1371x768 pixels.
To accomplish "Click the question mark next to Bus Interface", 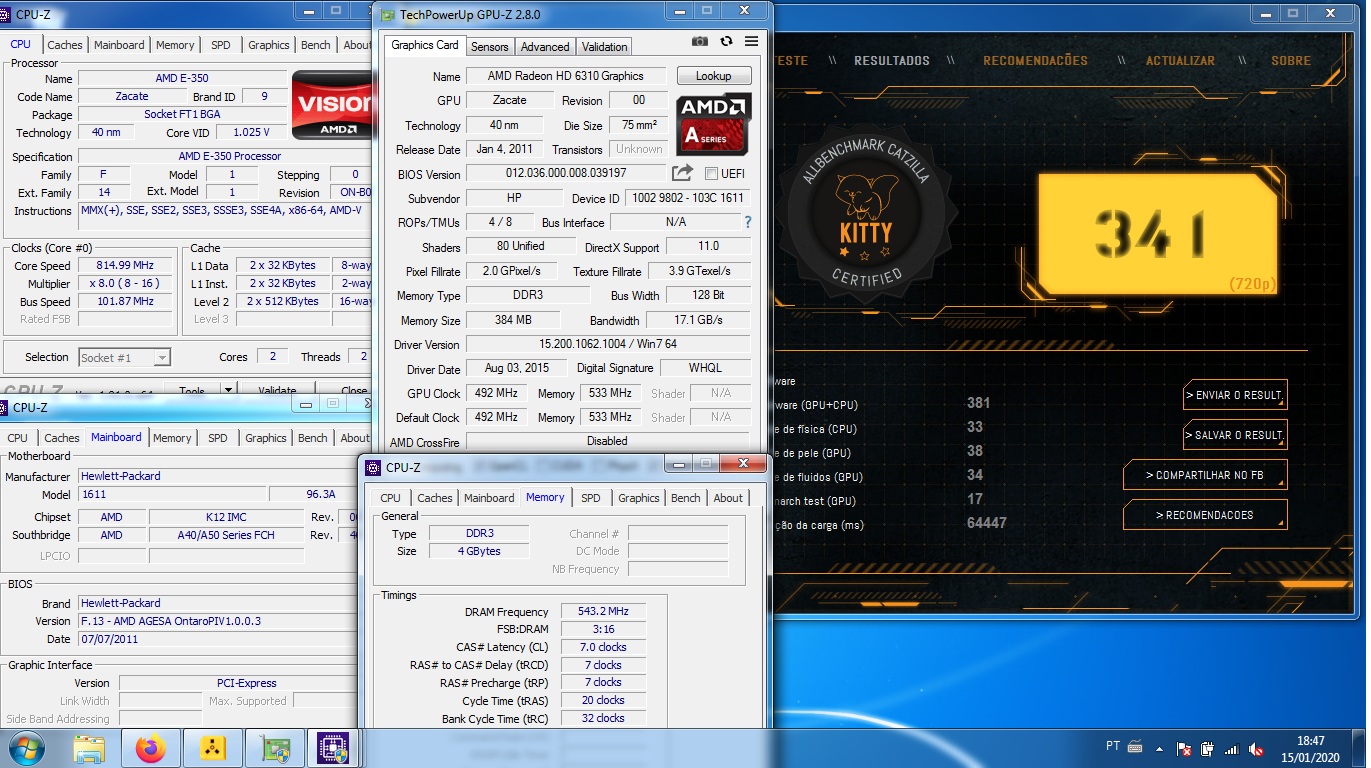I will [x=747, y=222].
